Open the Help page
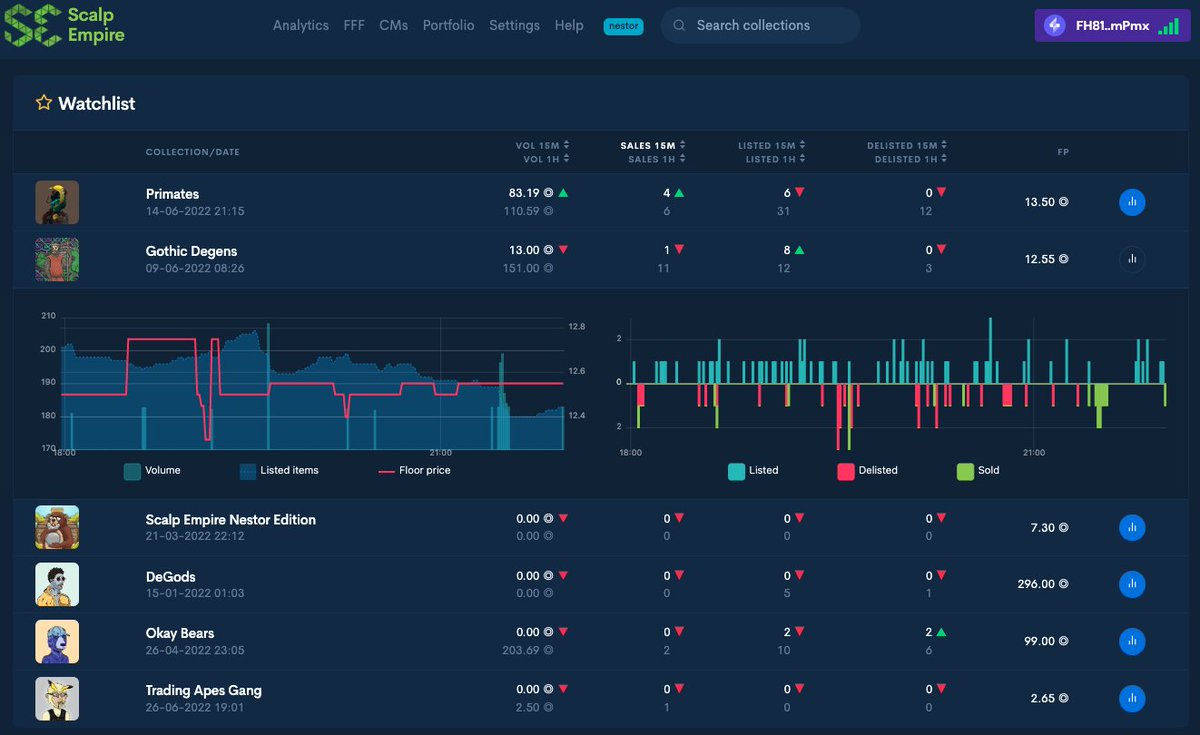1200x735 pixels. click(569, 25)
